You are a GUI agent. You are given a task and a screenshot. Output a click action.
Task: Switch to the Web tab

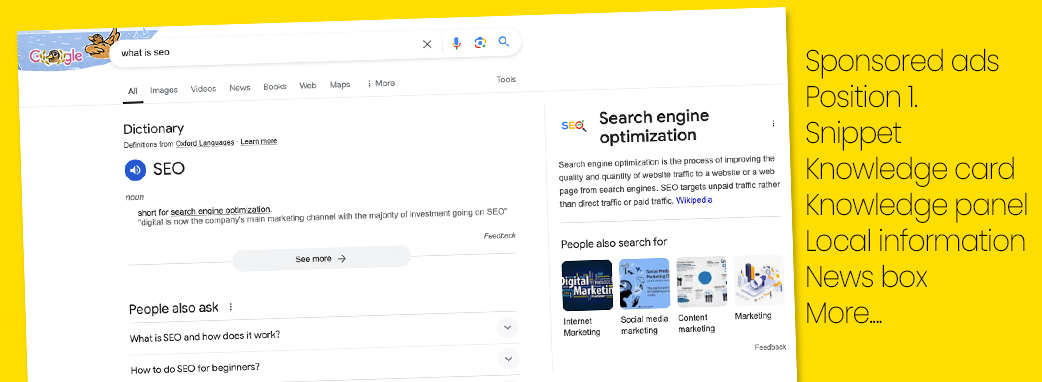tap(308, 86)
